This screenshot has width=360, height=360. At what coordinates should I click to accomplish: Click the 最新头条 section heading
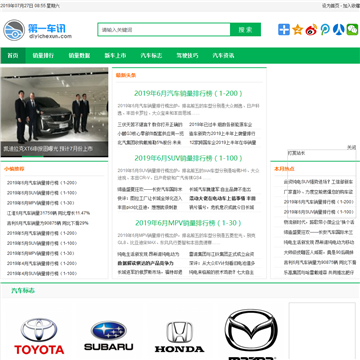126,75
